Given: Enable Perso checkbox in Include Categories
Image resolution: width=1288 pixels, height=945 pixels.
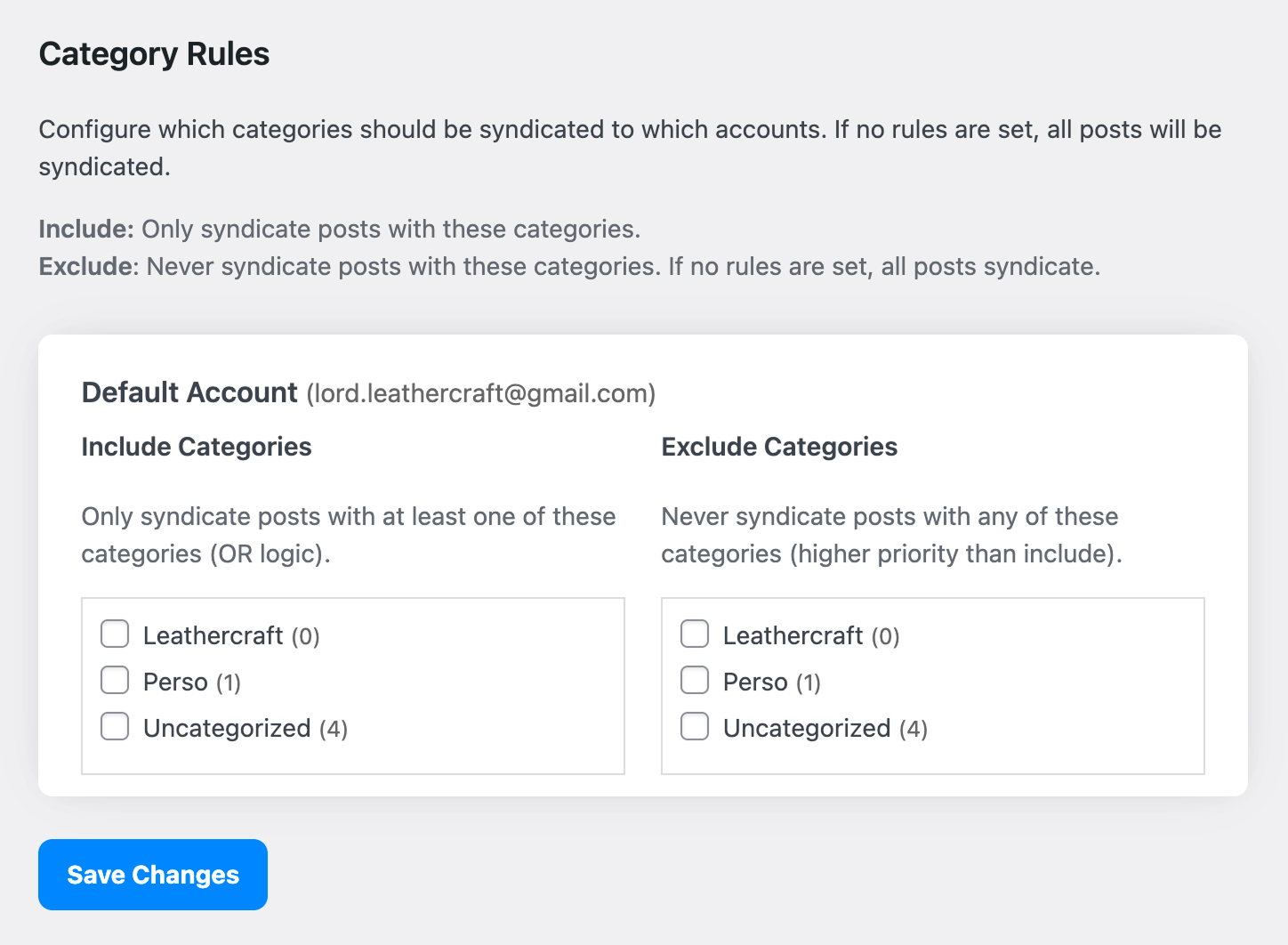Looking at the screenshot, I should pyautogui.click(x=115, y=681).
